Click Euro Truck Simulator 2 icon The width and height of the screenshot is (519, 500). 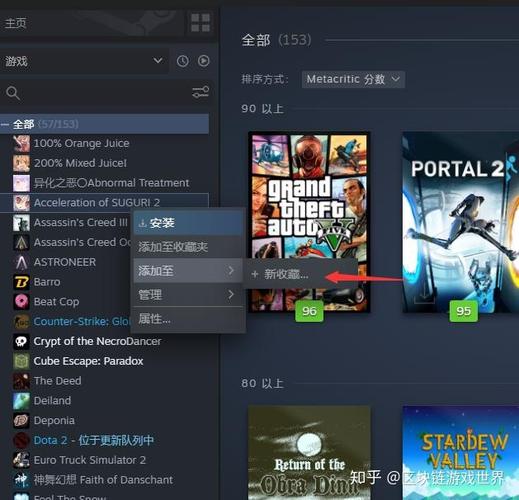(x=21, y=460)
